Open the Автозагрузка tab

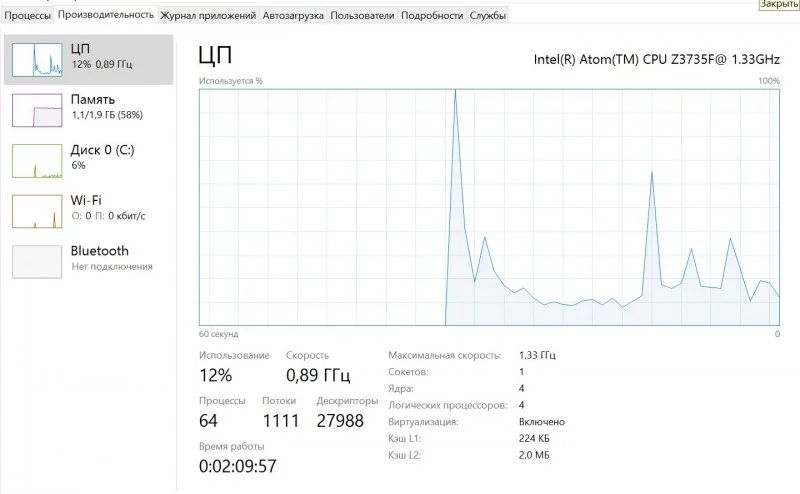pyautogui.click(x=293, y=15)
